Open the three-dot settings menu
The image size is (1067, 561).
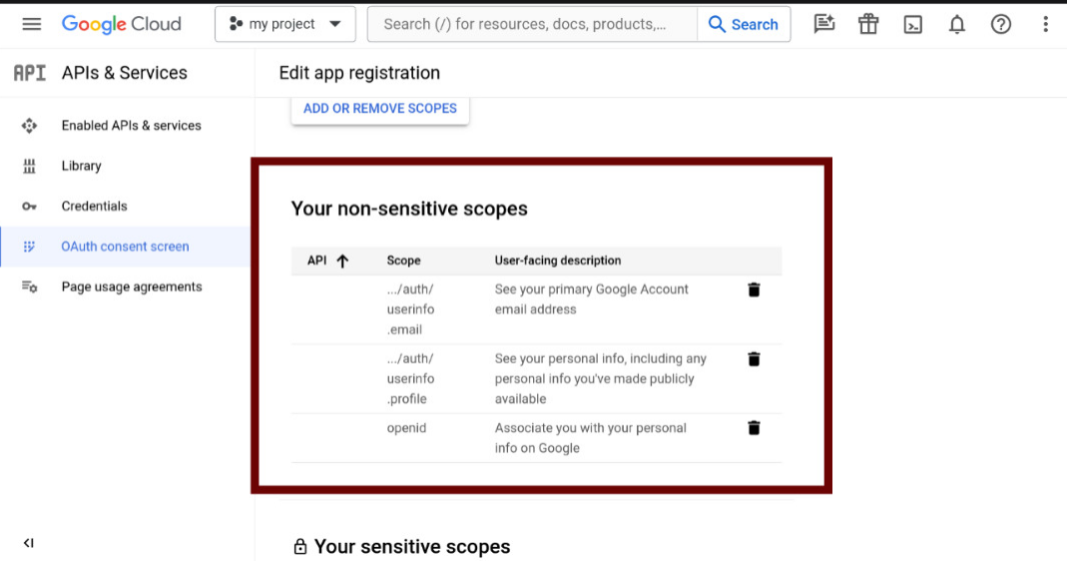pyautogui.click(x=1045, y=24)
